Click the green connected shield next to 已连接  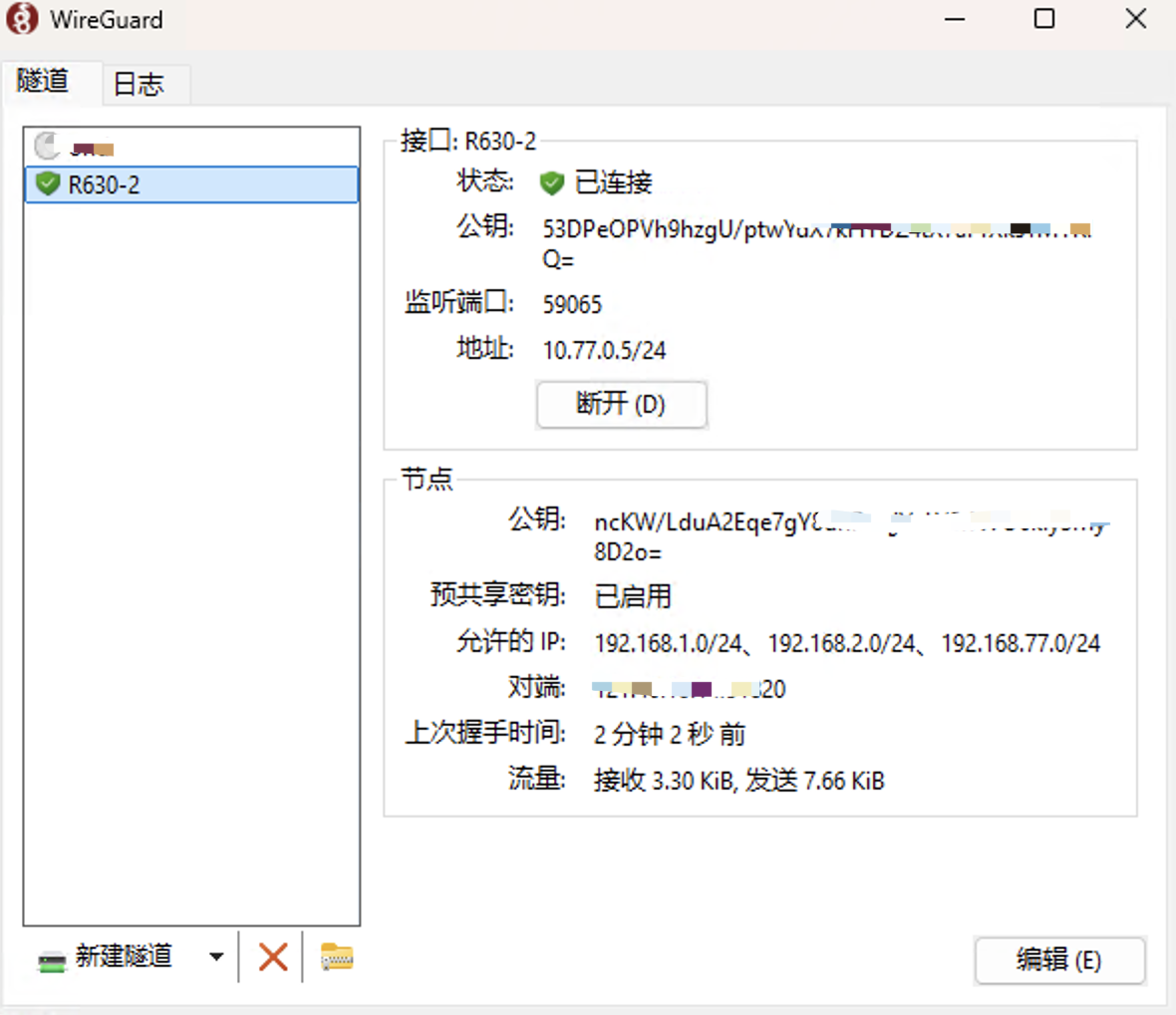pyautogui.click(x=552, y=182)
